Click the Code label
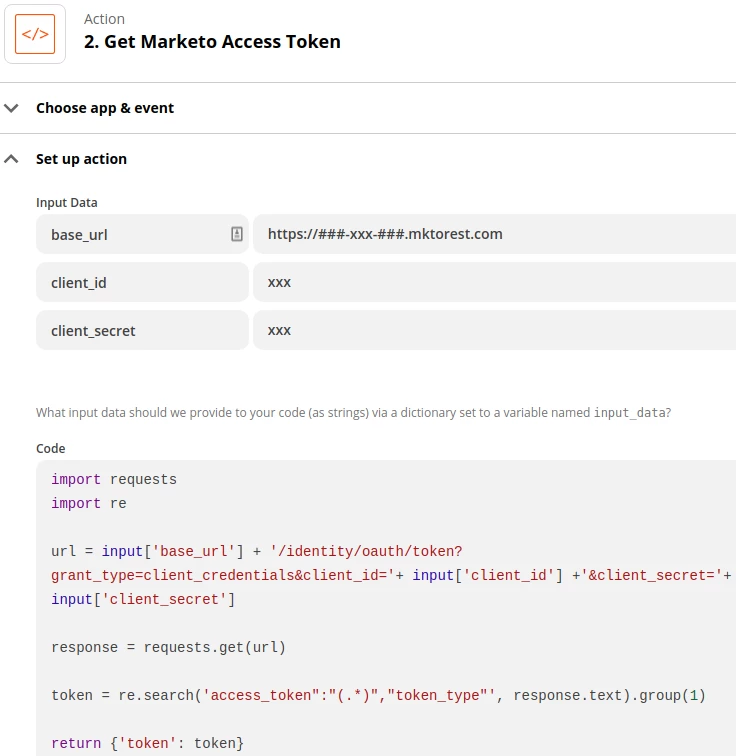The height and width of the screenshot is (756, 736). (x=51, y=448)
